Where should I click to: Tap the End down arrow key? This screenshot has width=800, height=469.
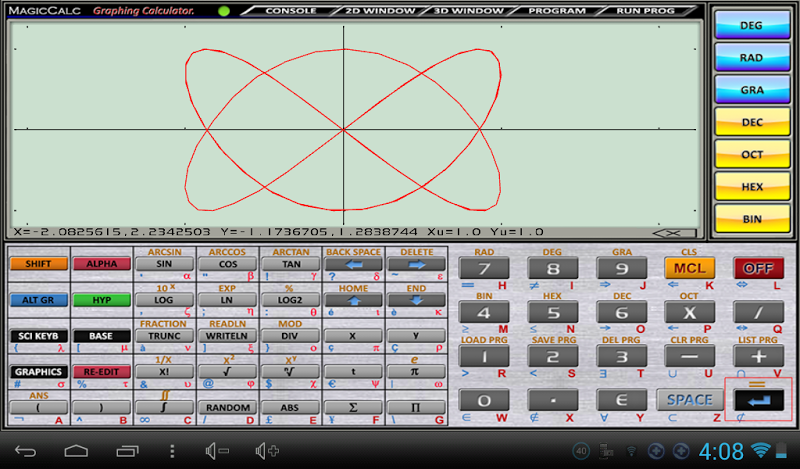coord(416,300)
